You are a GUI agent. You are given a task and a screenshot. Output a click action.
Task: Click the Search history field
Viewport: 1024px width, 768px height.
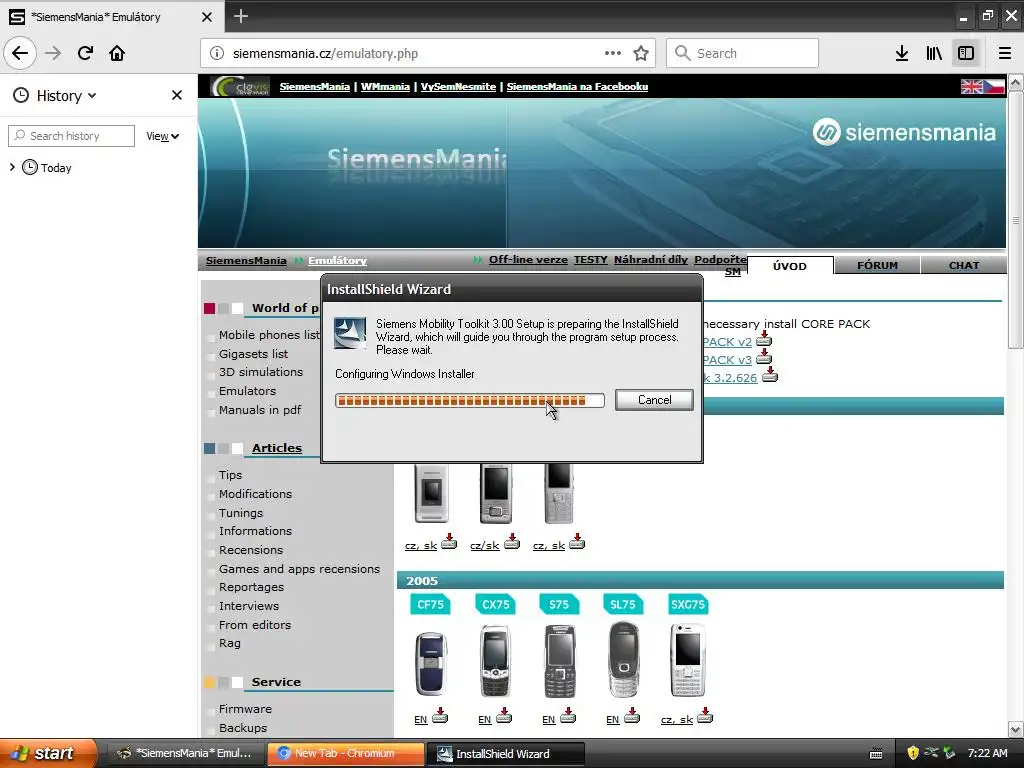[72, 136]
